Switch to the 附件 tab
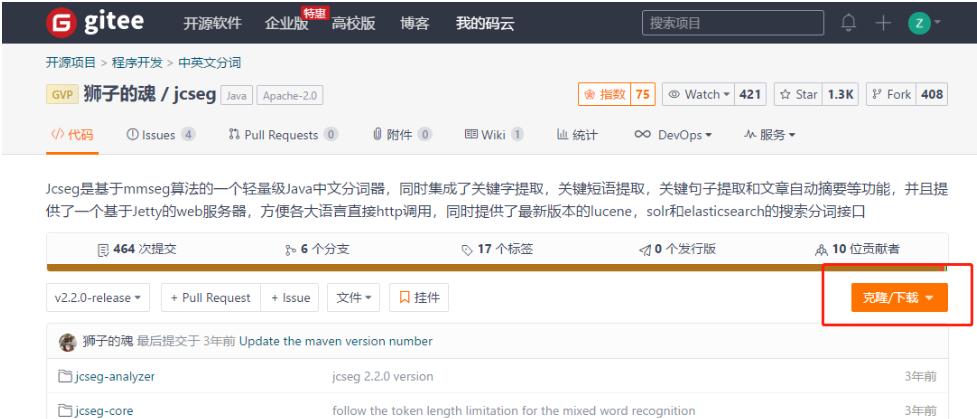Viewport: 977px width, 419px height. pos(402,135)
